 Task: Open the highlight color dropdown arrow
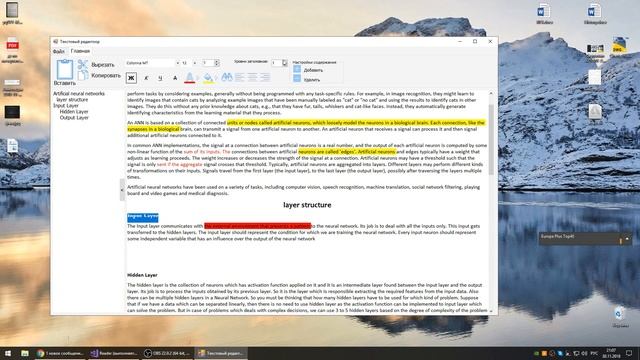[216, 78]
